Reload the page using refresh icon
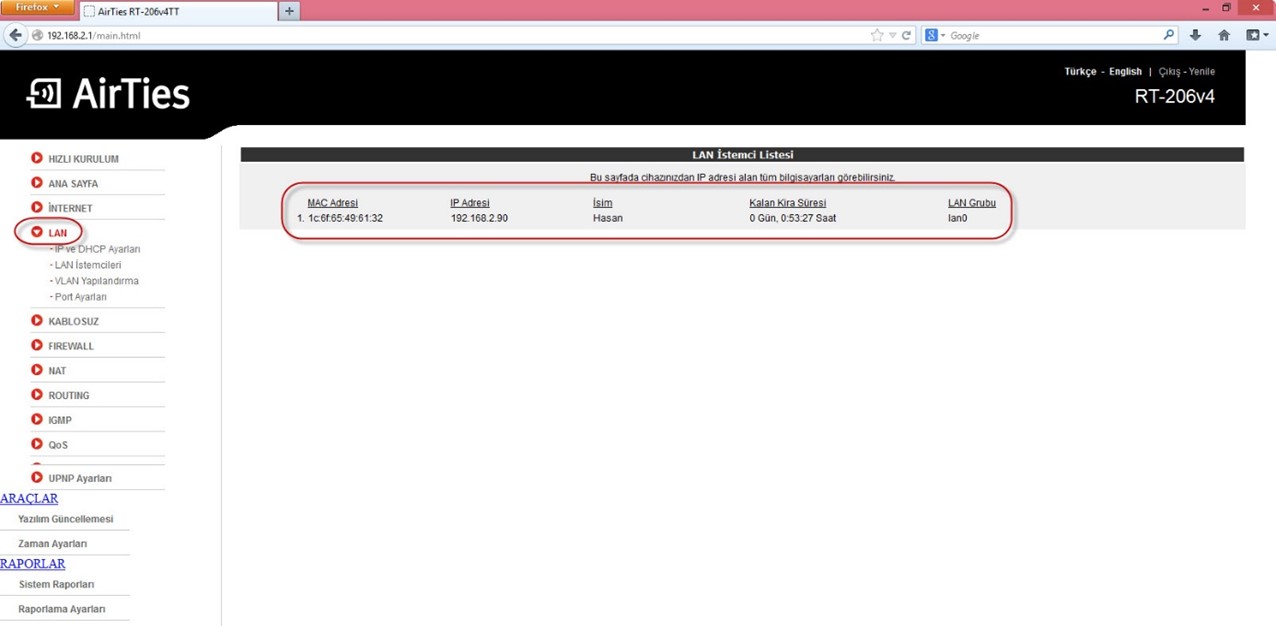 point(907,35)
